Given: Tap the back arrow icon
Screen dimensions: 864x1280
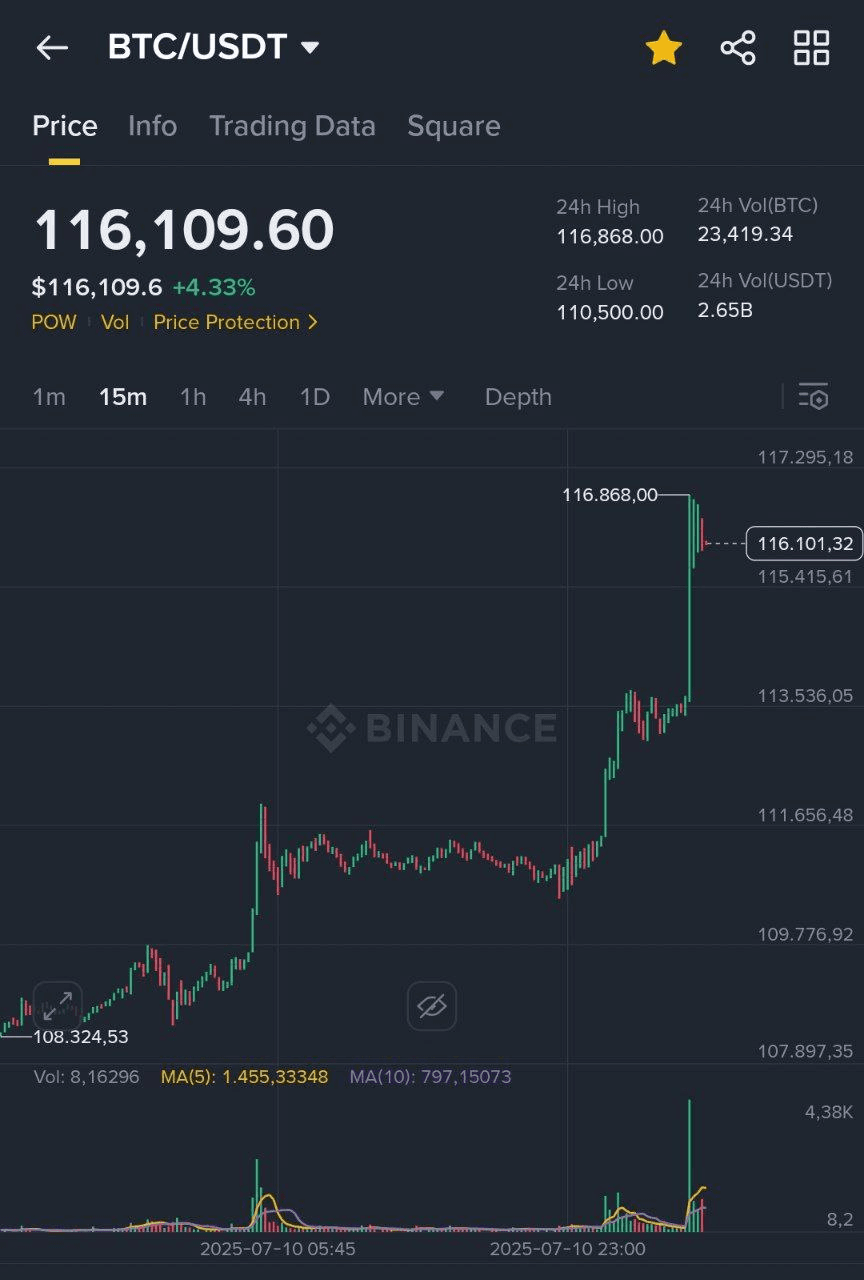Looking at the screenshot, I should (51, 47).
